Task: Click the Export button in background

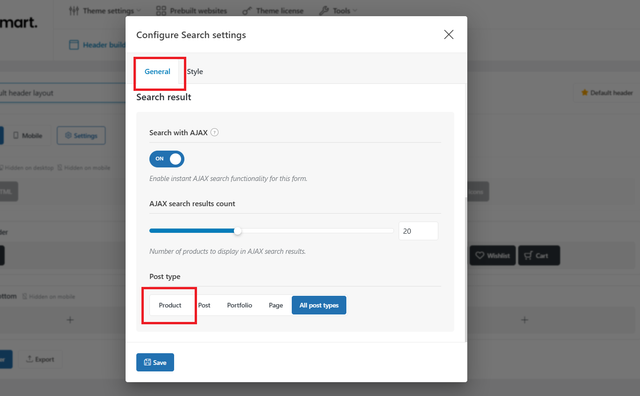Action: (40, 359)
